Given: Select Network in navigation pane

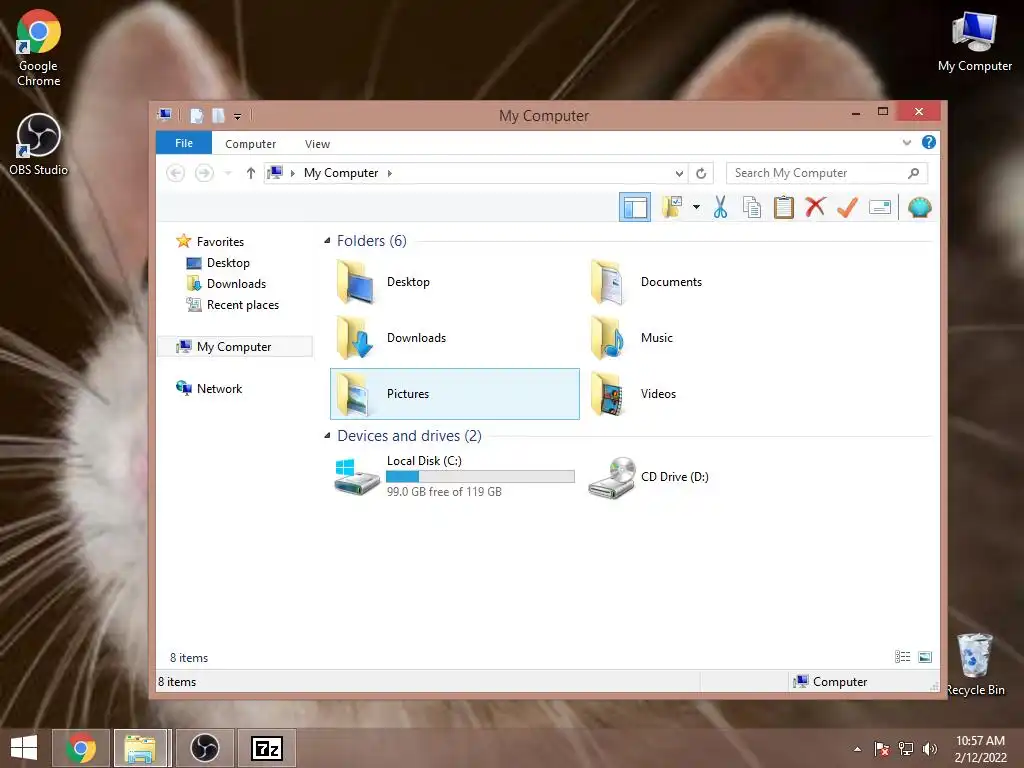Looking at the screenshot, I should click(219, 389).
